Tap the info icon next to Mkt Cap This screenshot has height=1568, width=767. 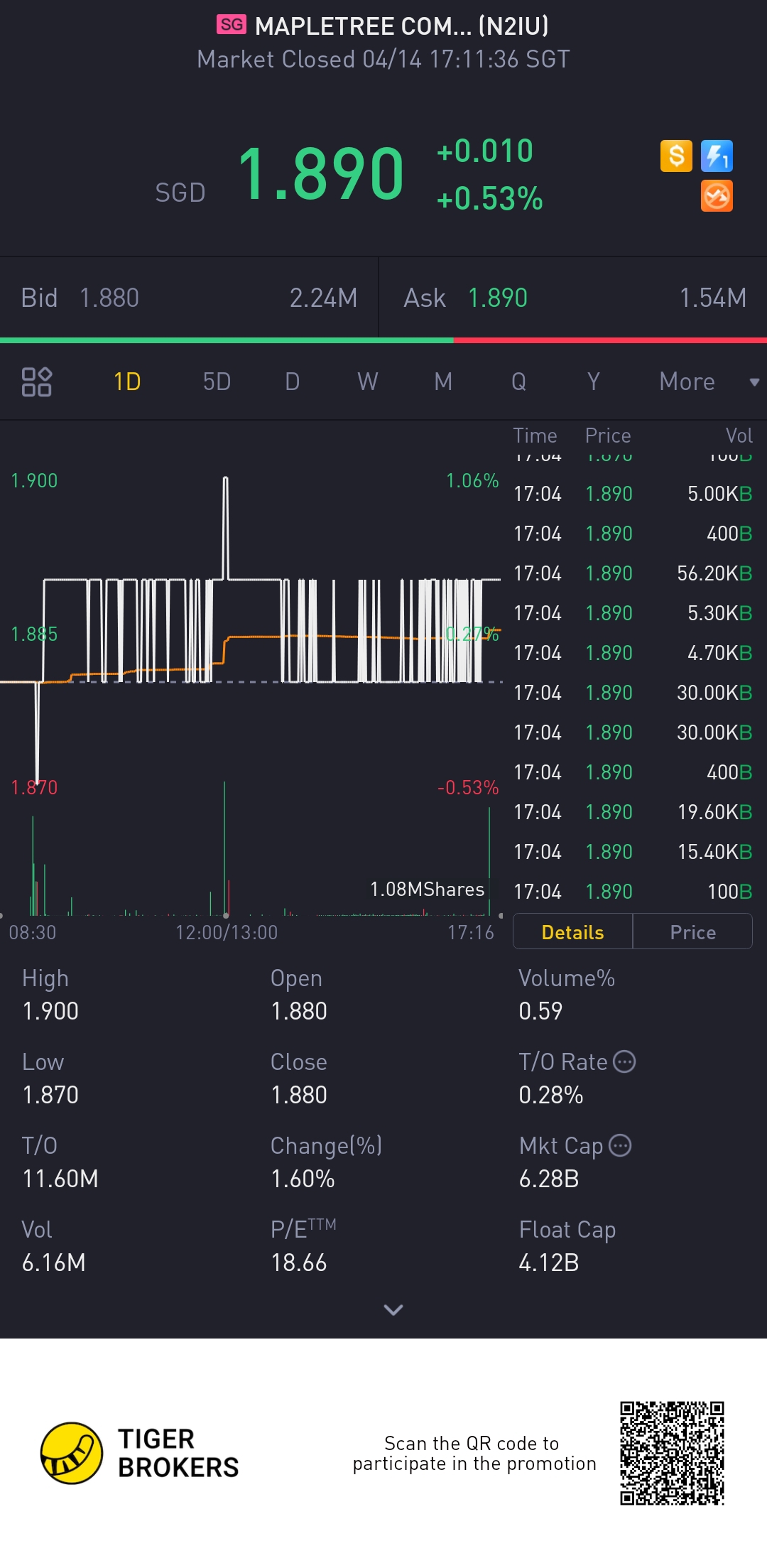coord(620,1145)
